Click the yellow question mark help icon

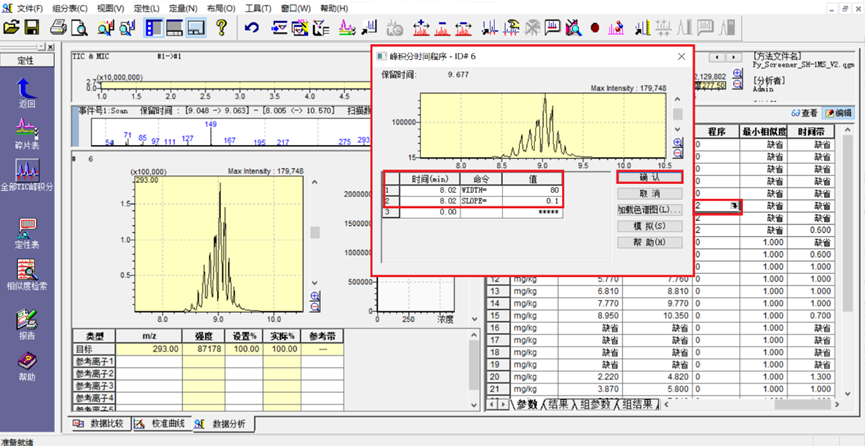click(221, 26)
